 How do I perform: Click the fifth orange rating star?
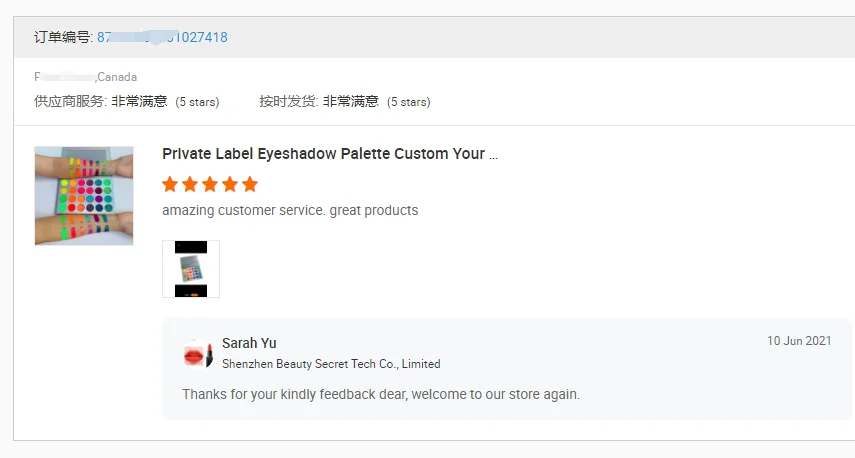click(x=250, y=184)
